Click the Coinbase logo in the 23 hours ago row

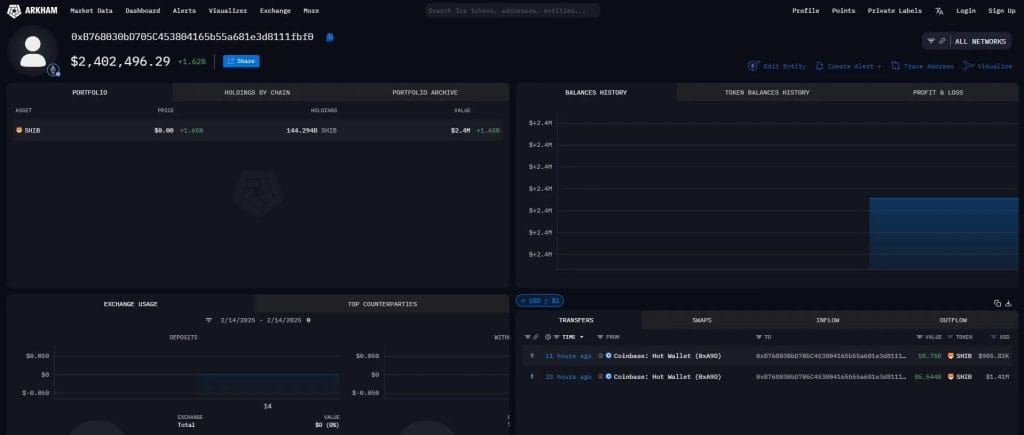pos(609,377)
